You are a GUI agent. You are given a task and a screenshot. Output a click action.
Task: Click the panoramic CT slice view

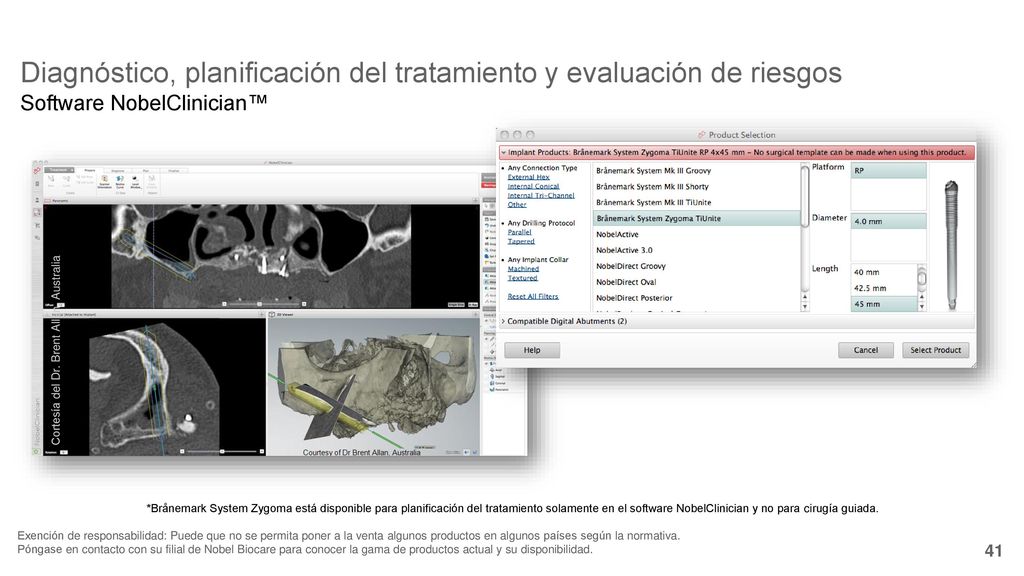click(261, 256)
